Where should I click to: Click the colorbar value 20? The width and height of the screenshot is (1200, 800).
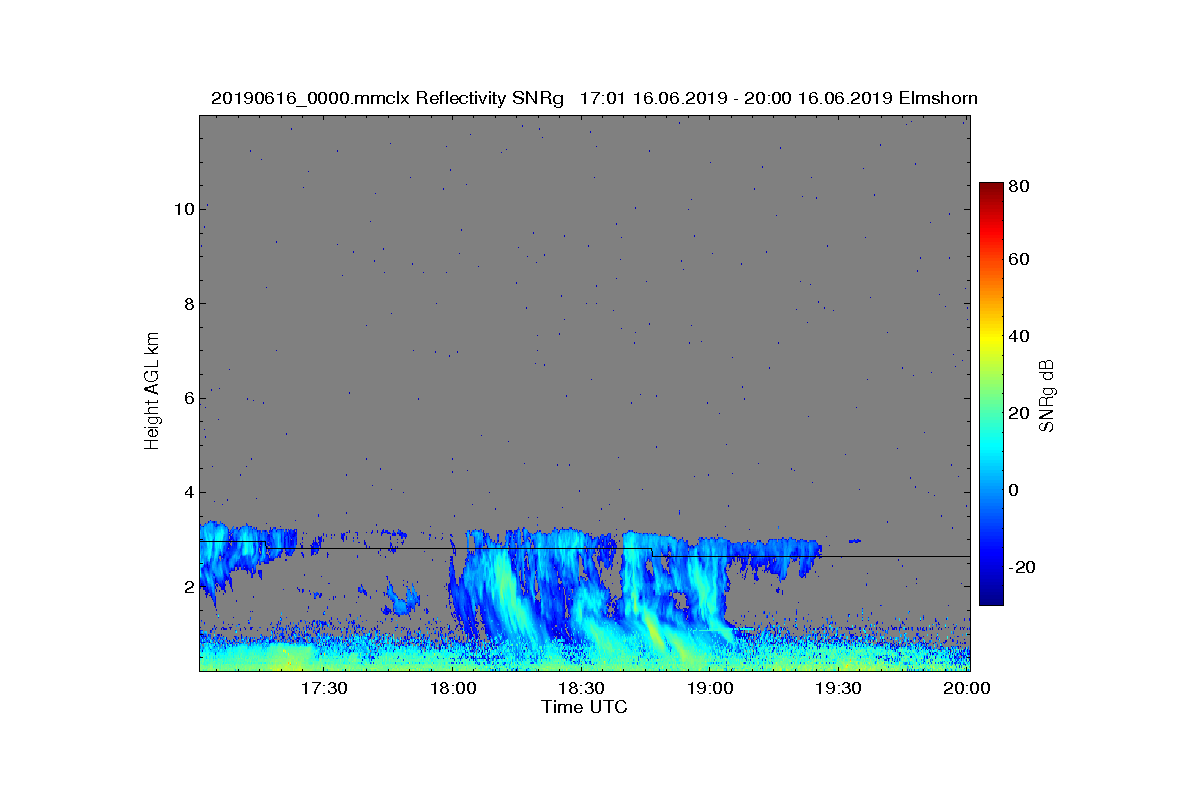coord(1020,414)
